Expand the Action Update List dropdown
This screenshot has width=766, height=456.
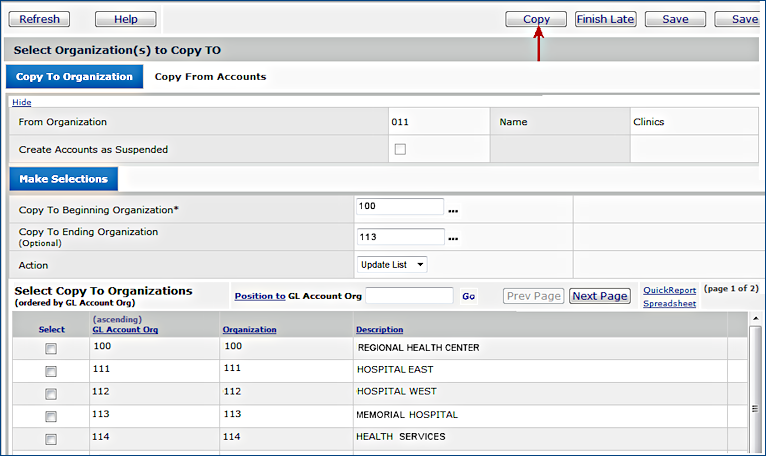[x=392, y=264]
